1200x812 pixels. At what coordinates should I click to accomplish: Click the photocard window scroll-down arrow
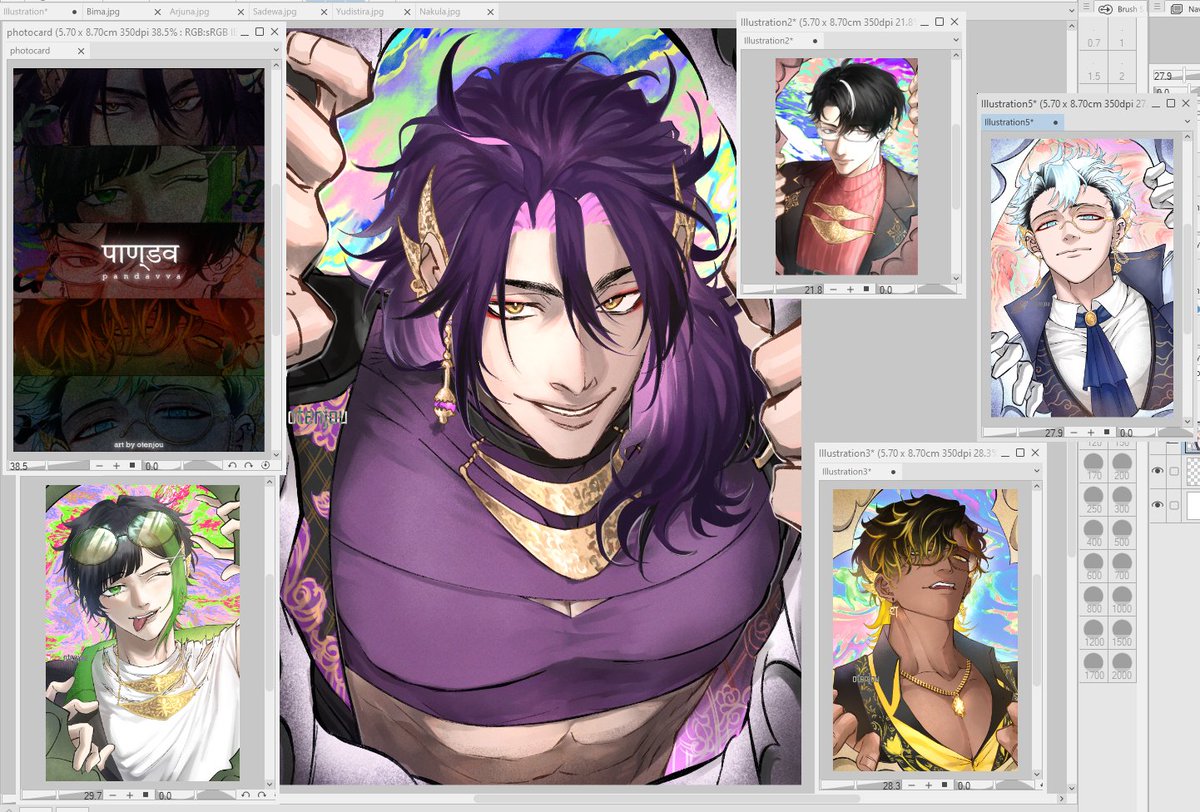[277, 453]
